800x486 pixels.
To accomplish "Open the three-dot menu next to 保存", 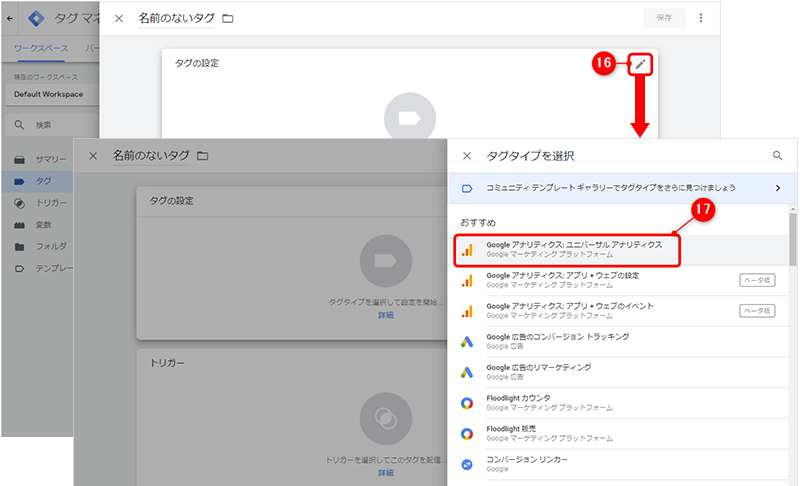I will coord(701,18).
